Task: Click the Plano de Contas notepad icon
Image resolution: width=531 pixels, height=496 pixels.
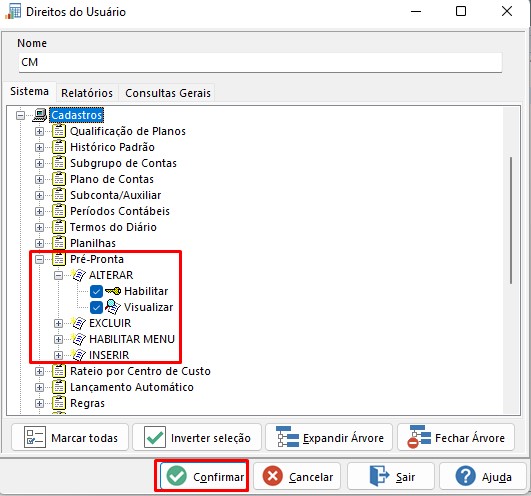Action: click(x=59, y=179)
